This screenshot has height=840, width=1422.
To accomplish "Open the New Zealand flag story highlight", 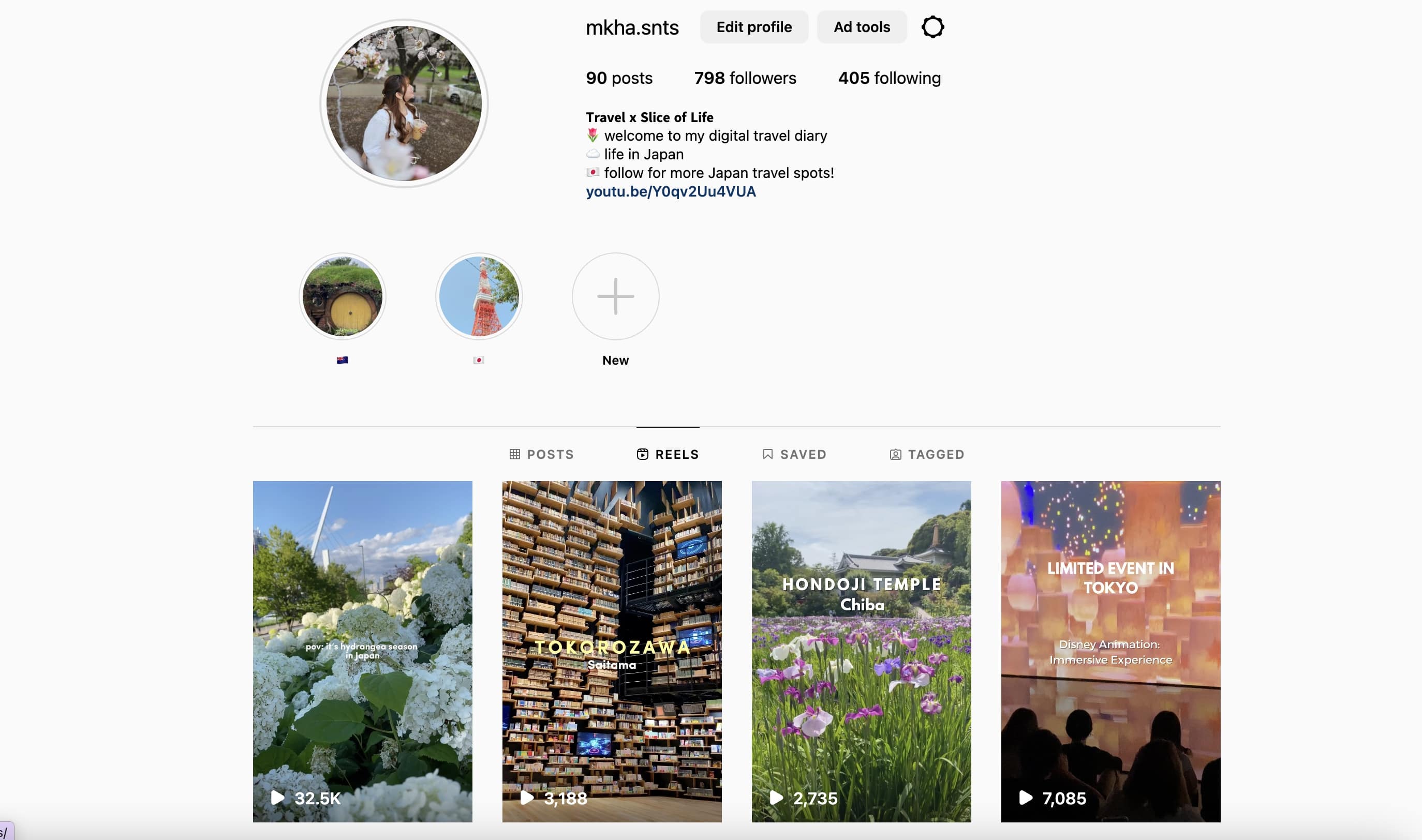I will tap(342, 296).
